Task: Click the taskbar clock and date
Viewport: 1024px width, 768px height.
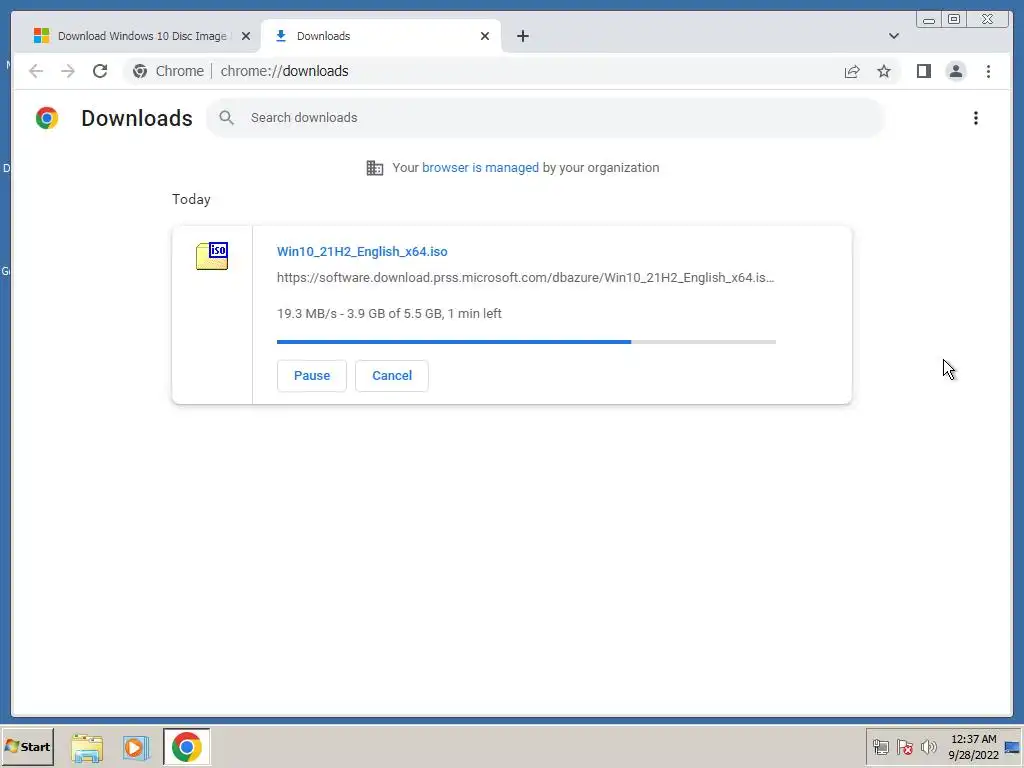Action: coord(973,747)
